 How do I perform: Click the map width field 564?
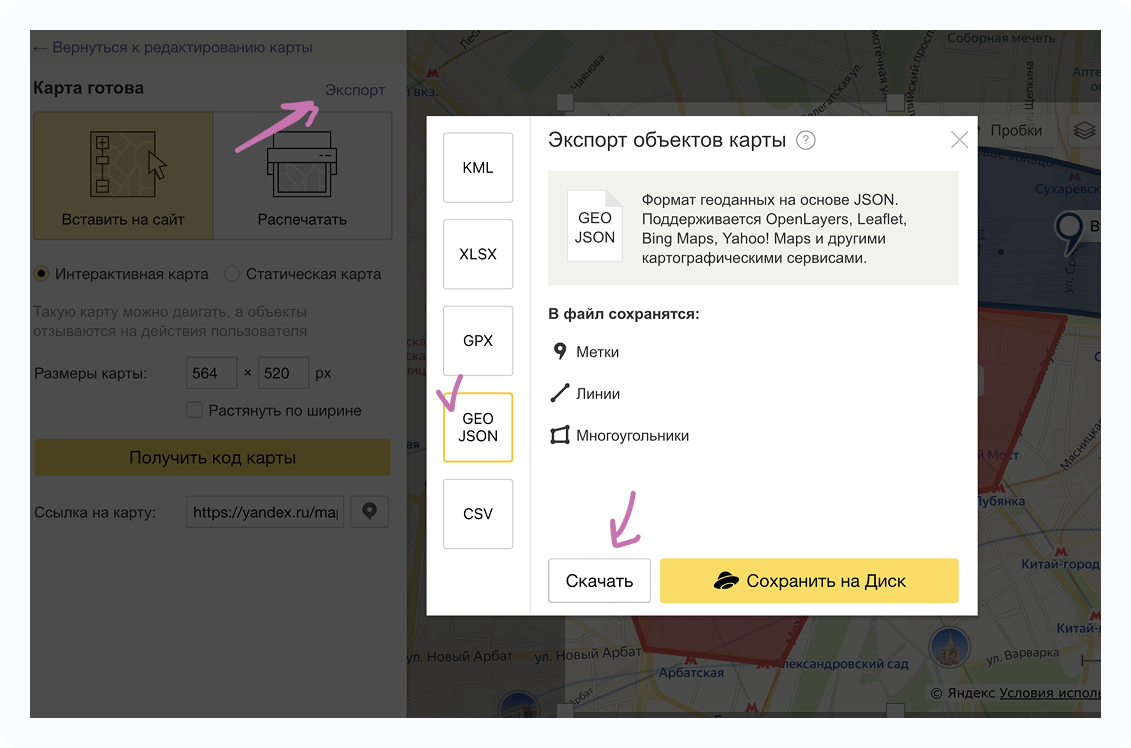212,373
